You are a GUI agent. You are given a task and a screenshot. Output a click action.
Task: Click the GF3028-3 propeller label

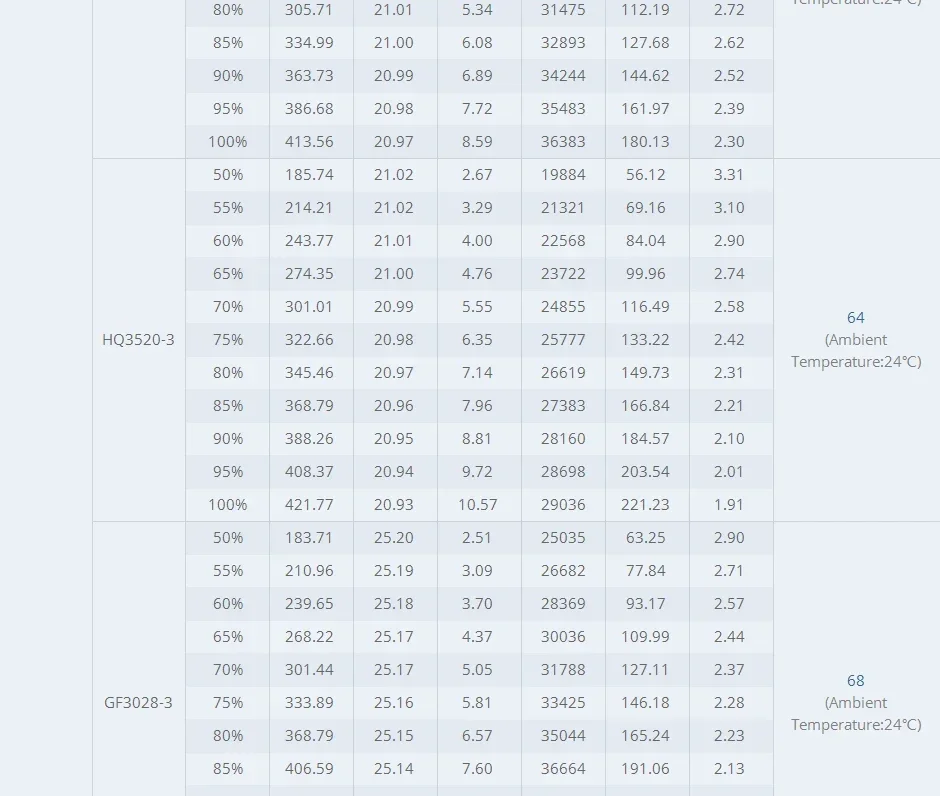click(138, 702)
